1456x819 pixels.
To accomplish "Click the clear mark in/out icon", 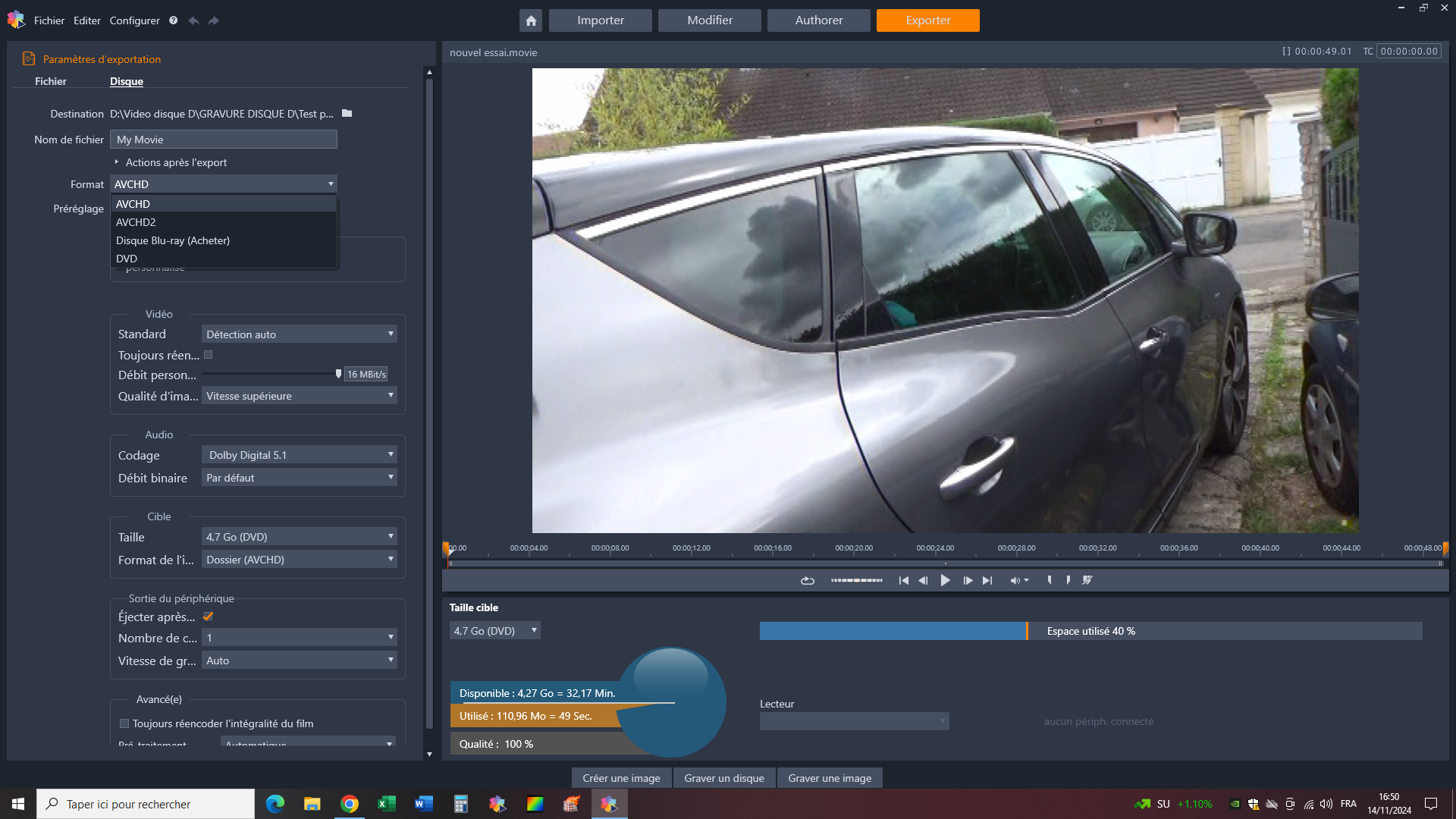I will click(x=1087, y=580).
